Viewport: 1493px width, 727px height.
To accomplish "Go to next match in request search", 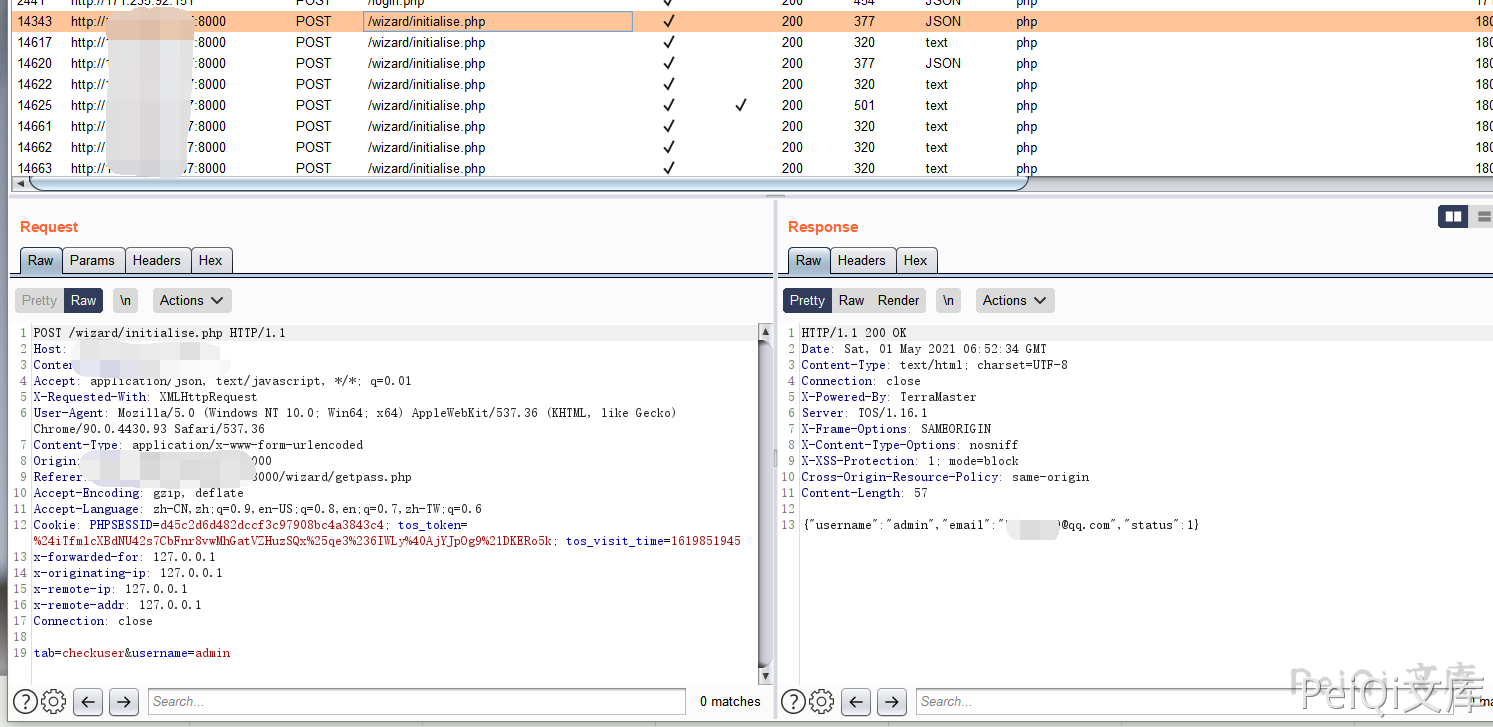I will 123,701.
